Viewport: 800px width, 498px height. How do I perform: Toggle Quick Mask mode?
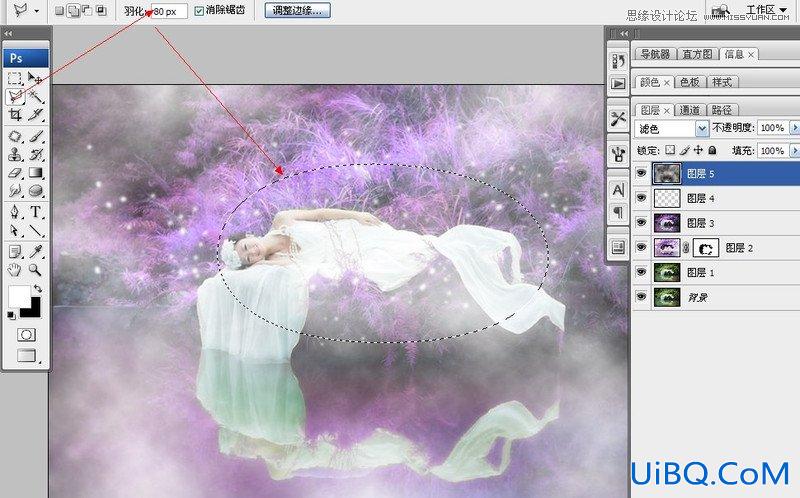26,335
